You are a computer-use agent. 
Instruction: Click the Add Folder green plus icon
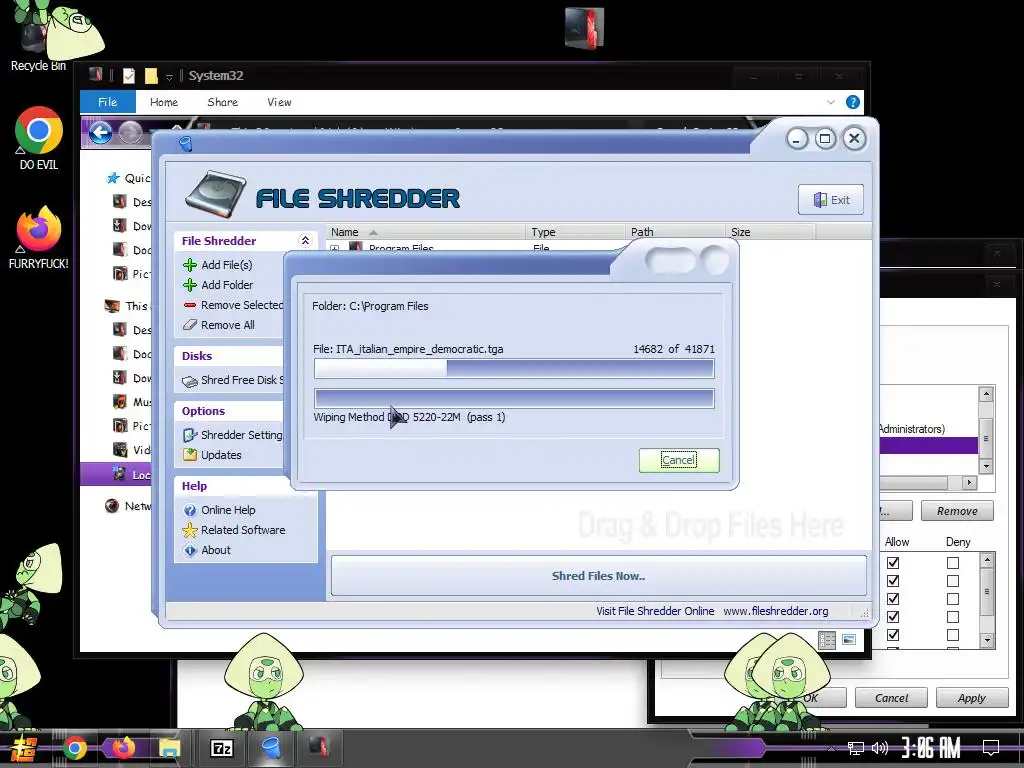click(x=190, y=285)
